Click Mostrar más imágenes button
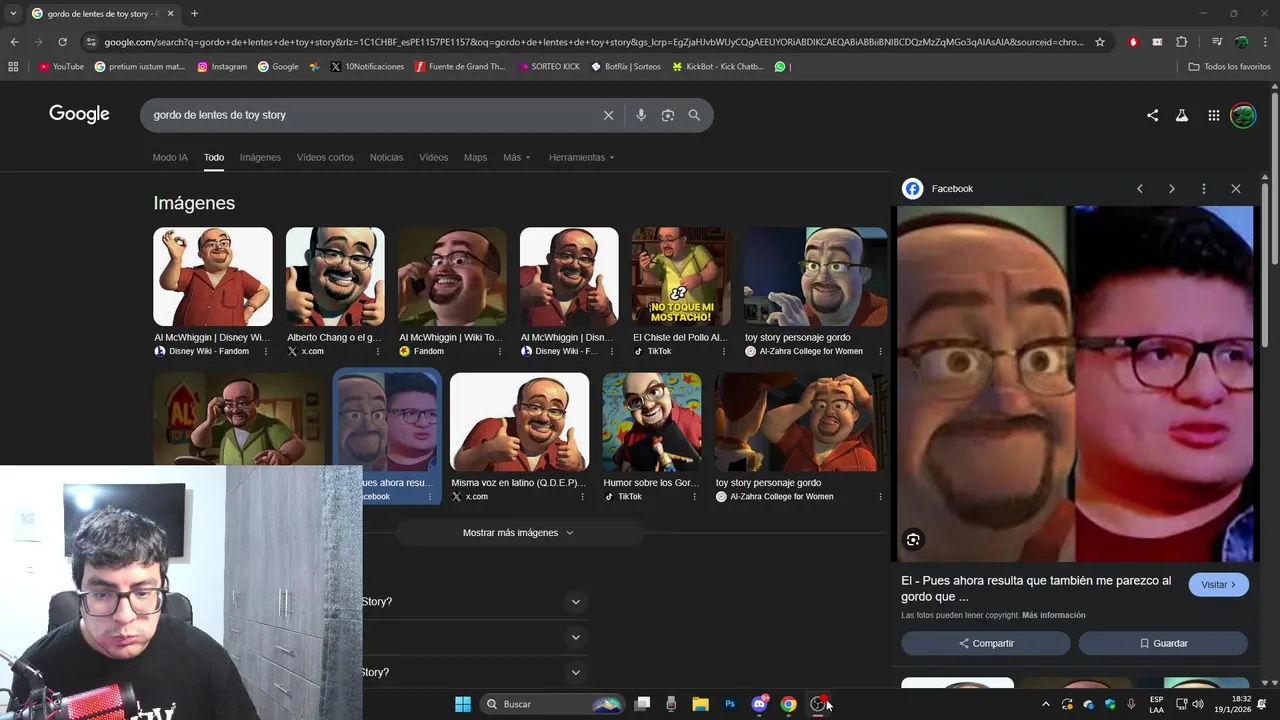 pos(518,533)
